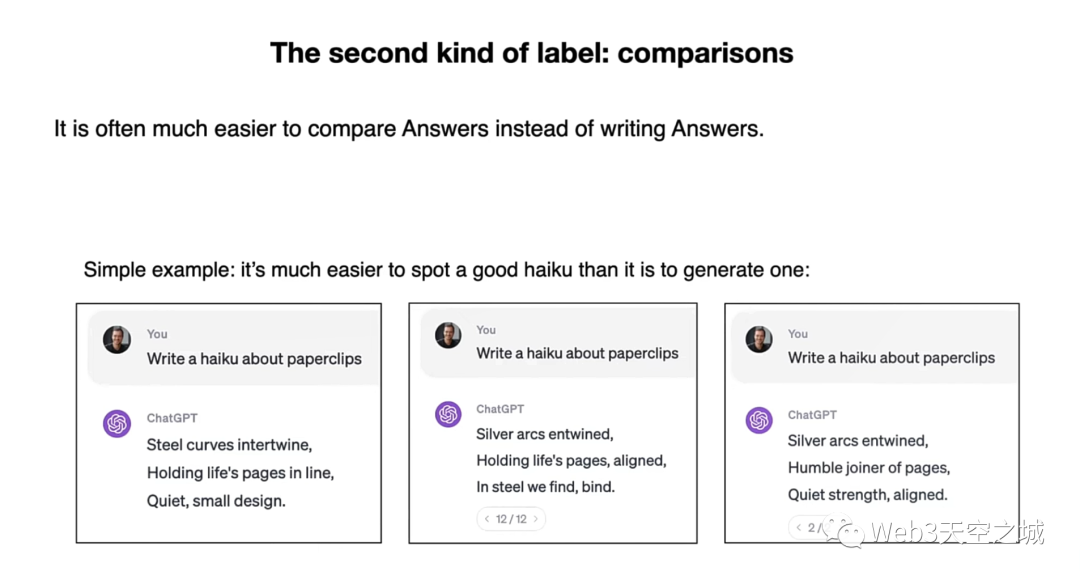
Task: Click previous arrow in right card pager
Action: [x=799, y=528]
